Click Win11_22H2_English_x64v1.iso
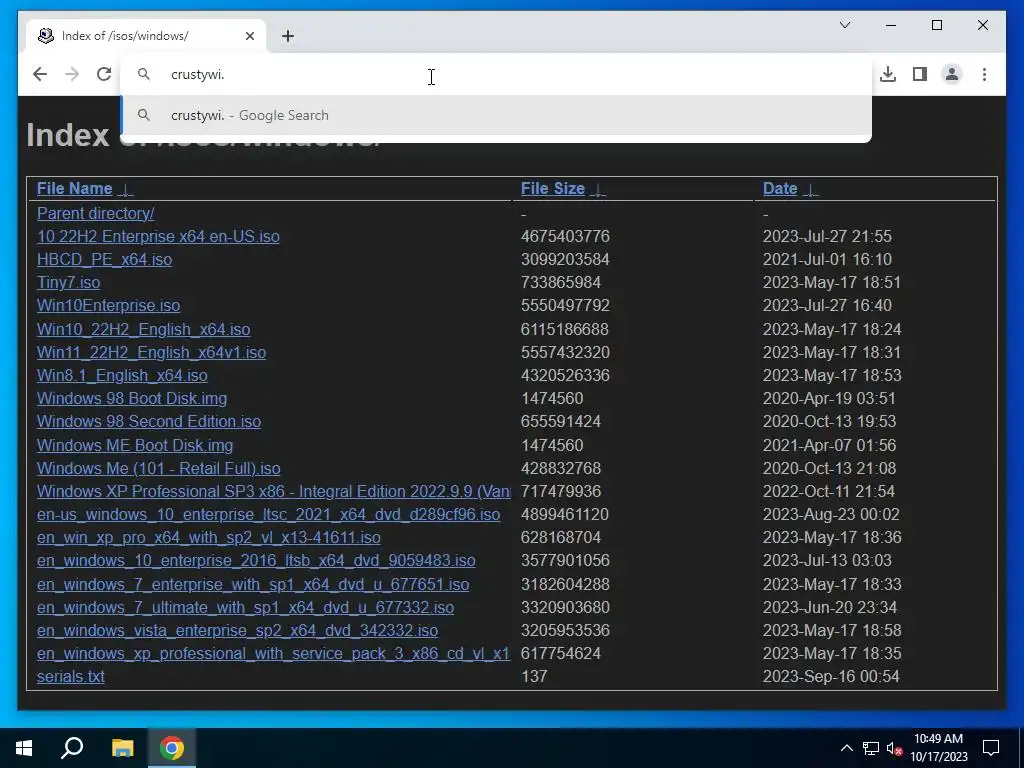Image resolution: width=1024 pixels, height=768 pixels. pyautogui.click(x=152, y=352)
